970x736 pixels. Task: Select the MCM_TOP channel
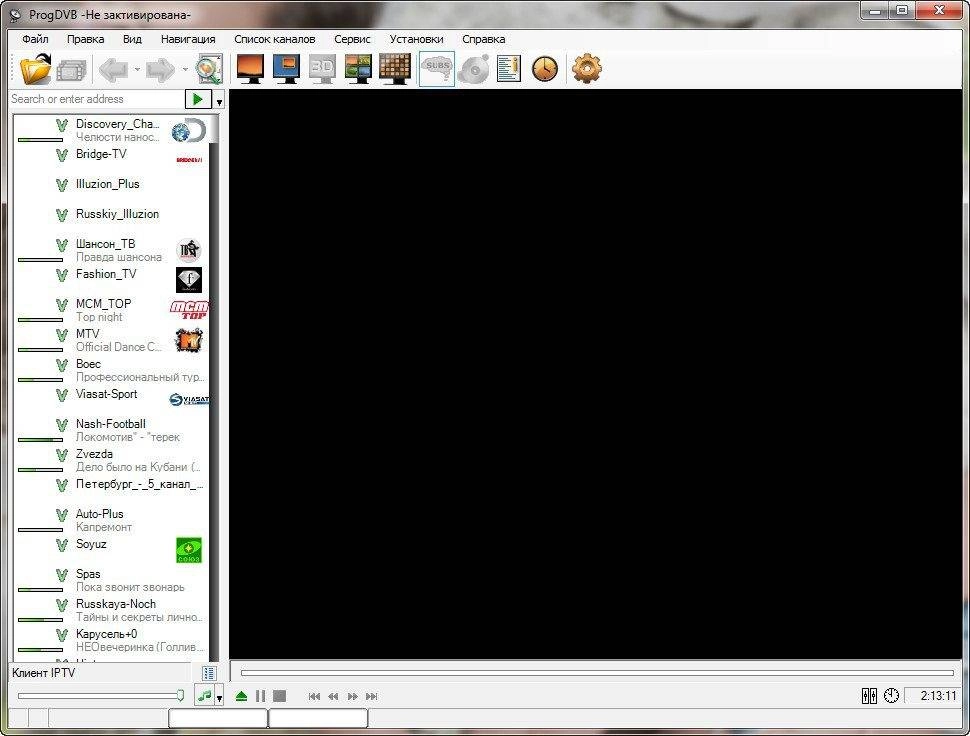click(x=111, y=310)
